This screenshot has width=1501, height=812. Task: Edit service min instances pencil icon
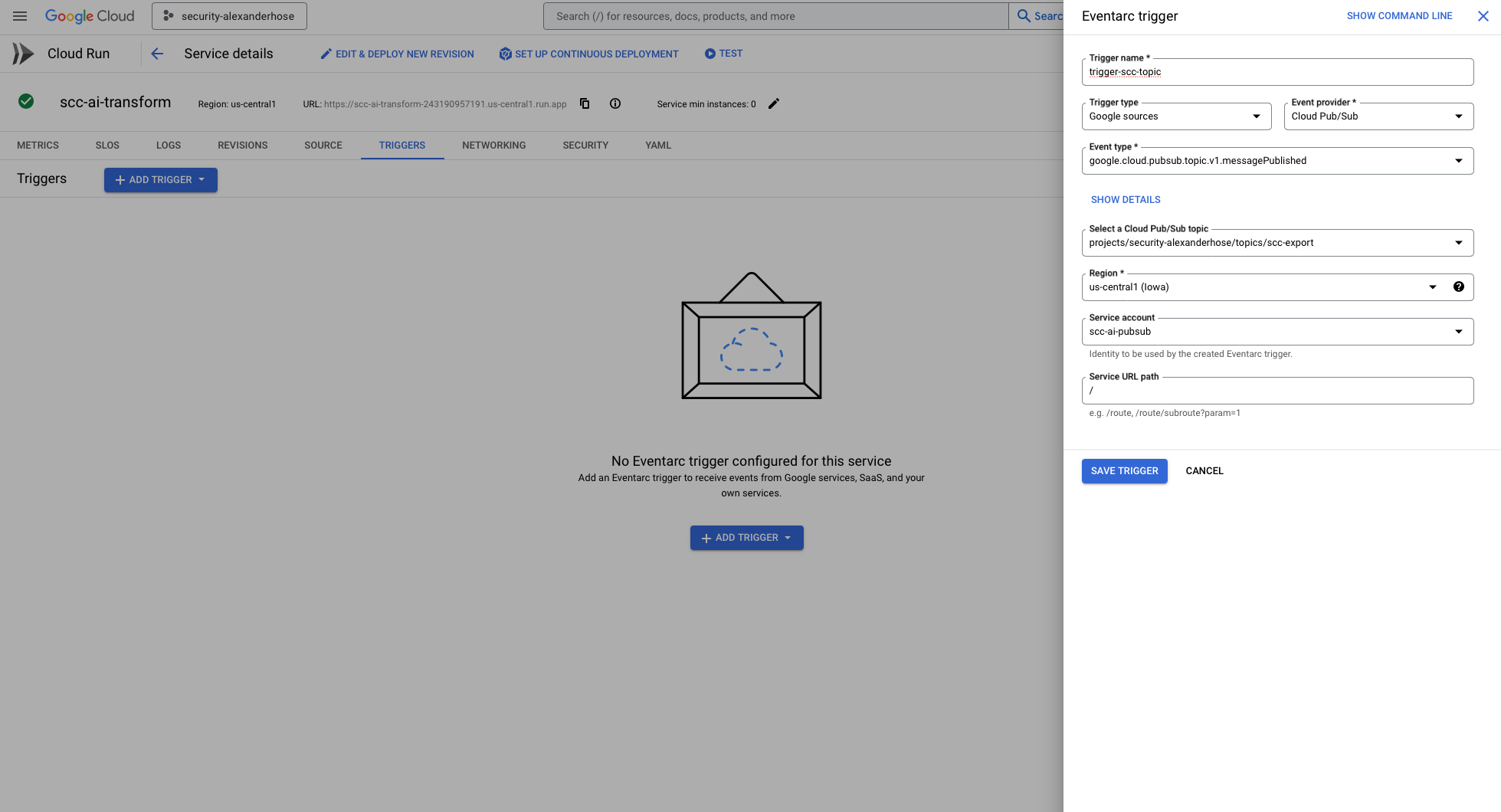774,103
